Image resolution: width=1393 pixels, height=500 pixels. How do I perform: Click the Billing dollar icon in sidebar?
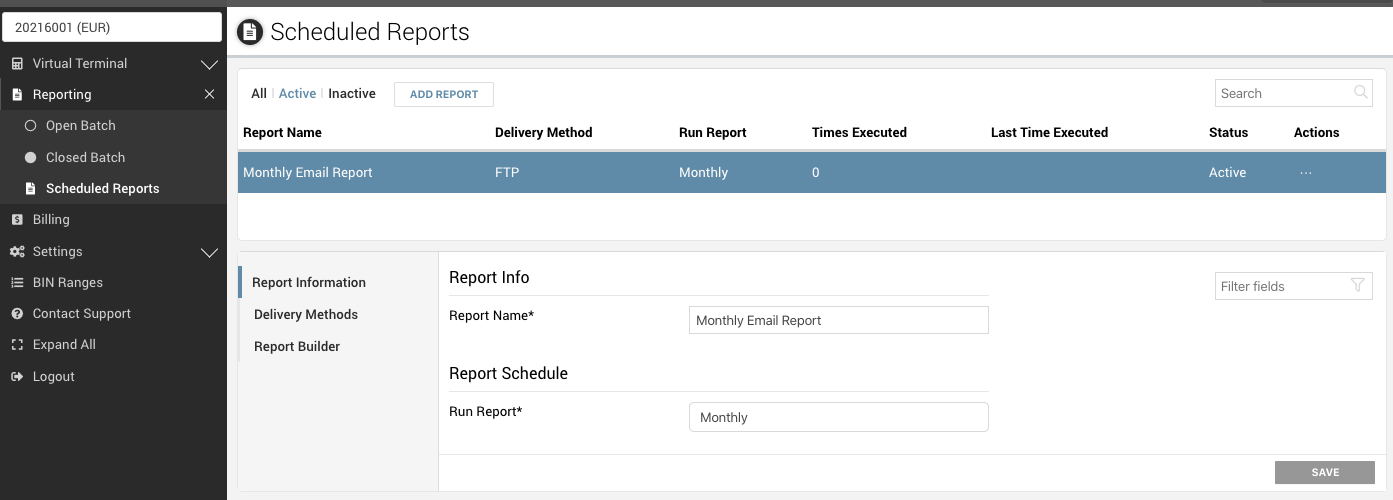click(17, 220)
